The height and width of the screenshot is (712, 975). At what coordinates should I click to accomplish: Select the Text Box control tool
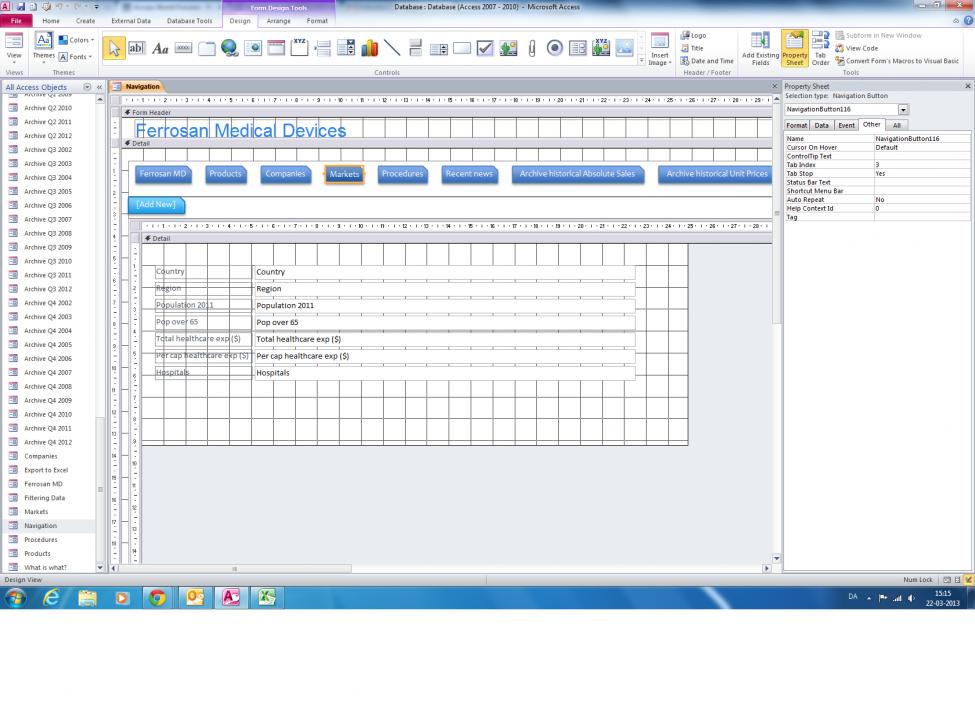[x=136, y=49]
